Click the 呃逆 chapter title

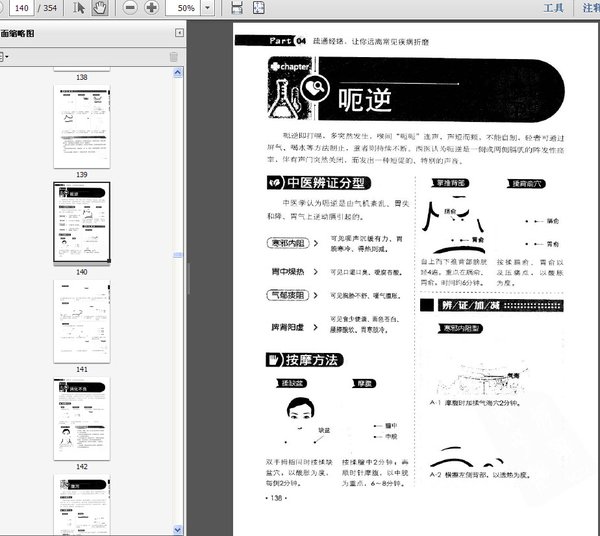[365, 100]
